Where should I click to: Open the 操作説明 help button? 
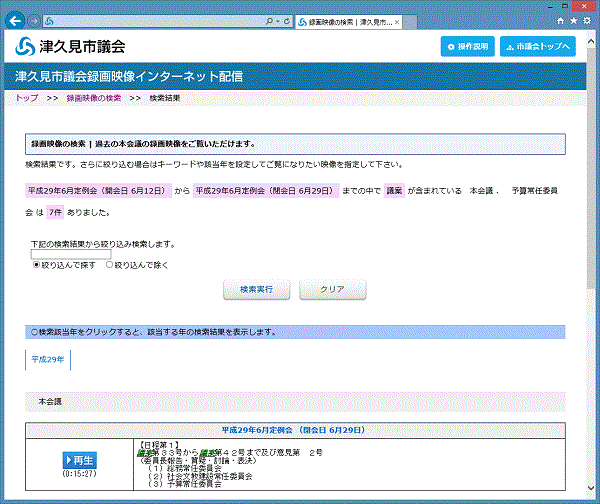point(468,47)
